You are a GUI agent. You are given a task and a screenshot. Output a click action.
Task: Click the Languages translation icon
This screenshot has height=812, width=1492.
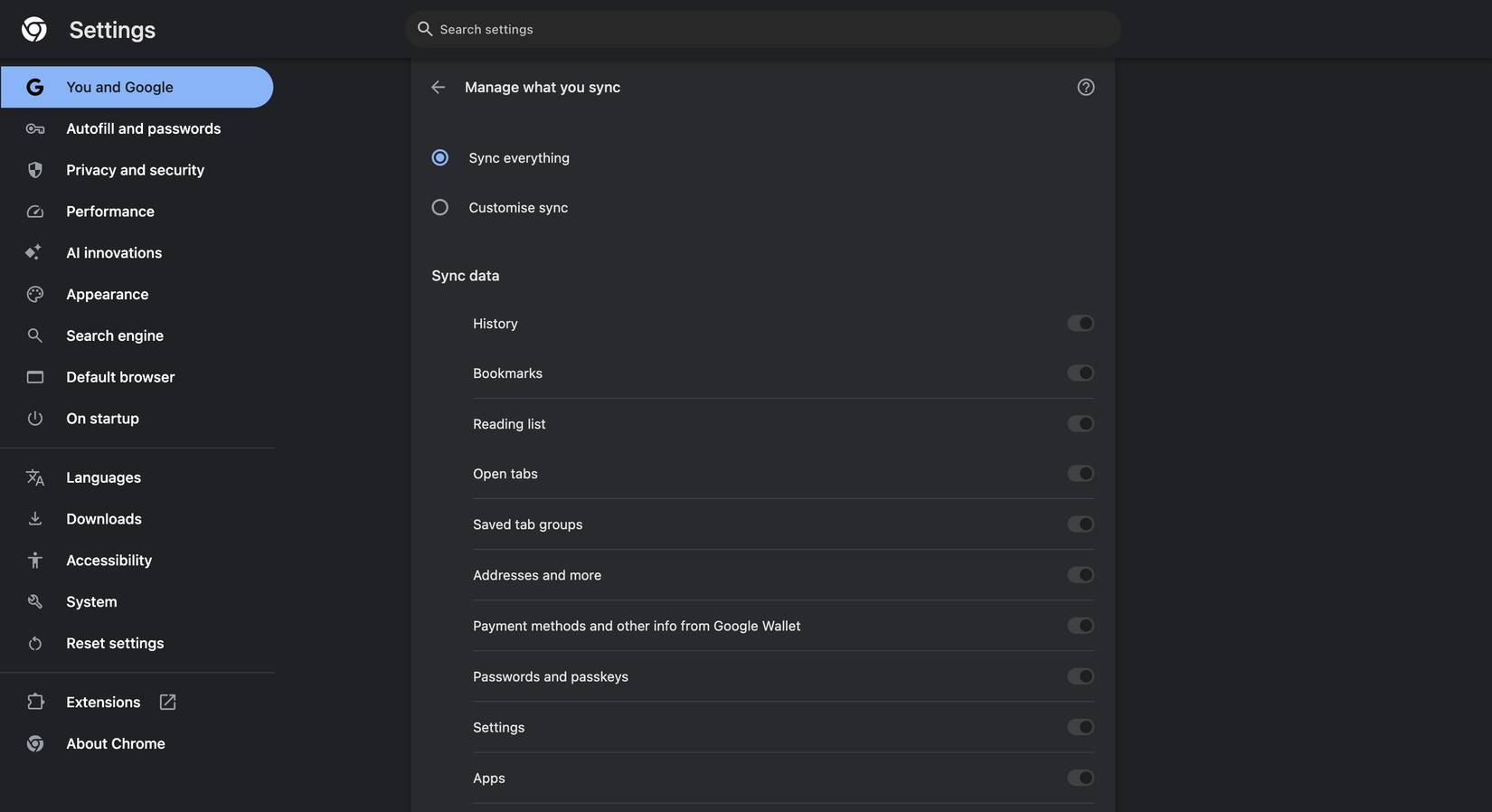34,477
